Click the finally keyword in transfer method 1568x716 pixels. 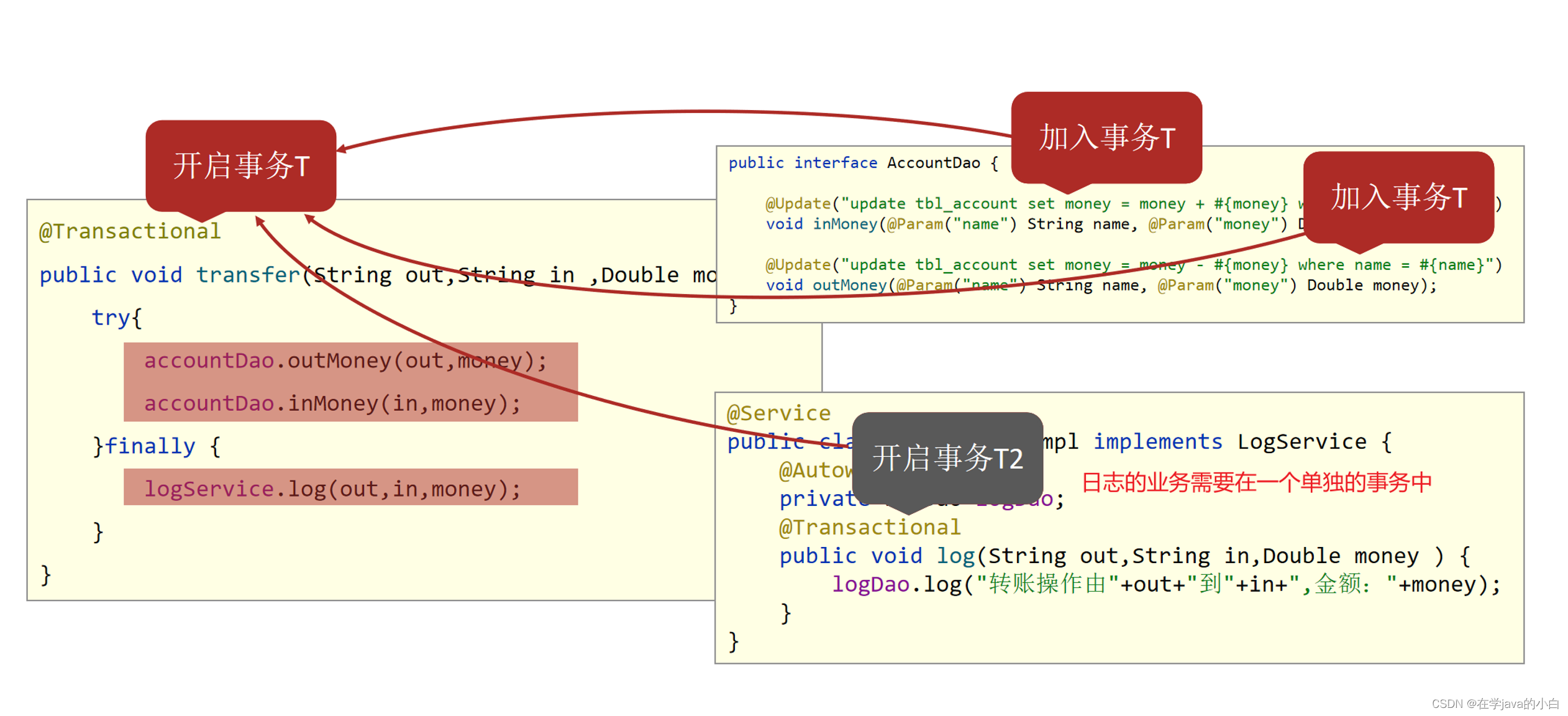pos(150,446)
